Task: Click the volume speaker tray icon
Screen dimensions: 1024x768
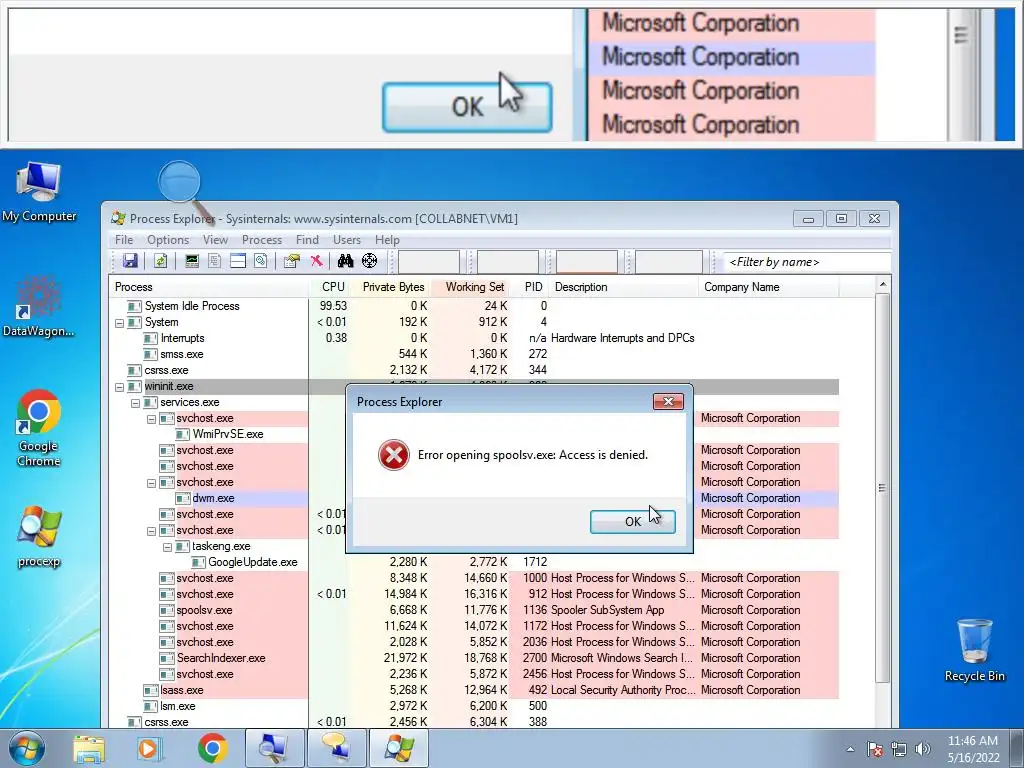Action: (x=923, y=749)
